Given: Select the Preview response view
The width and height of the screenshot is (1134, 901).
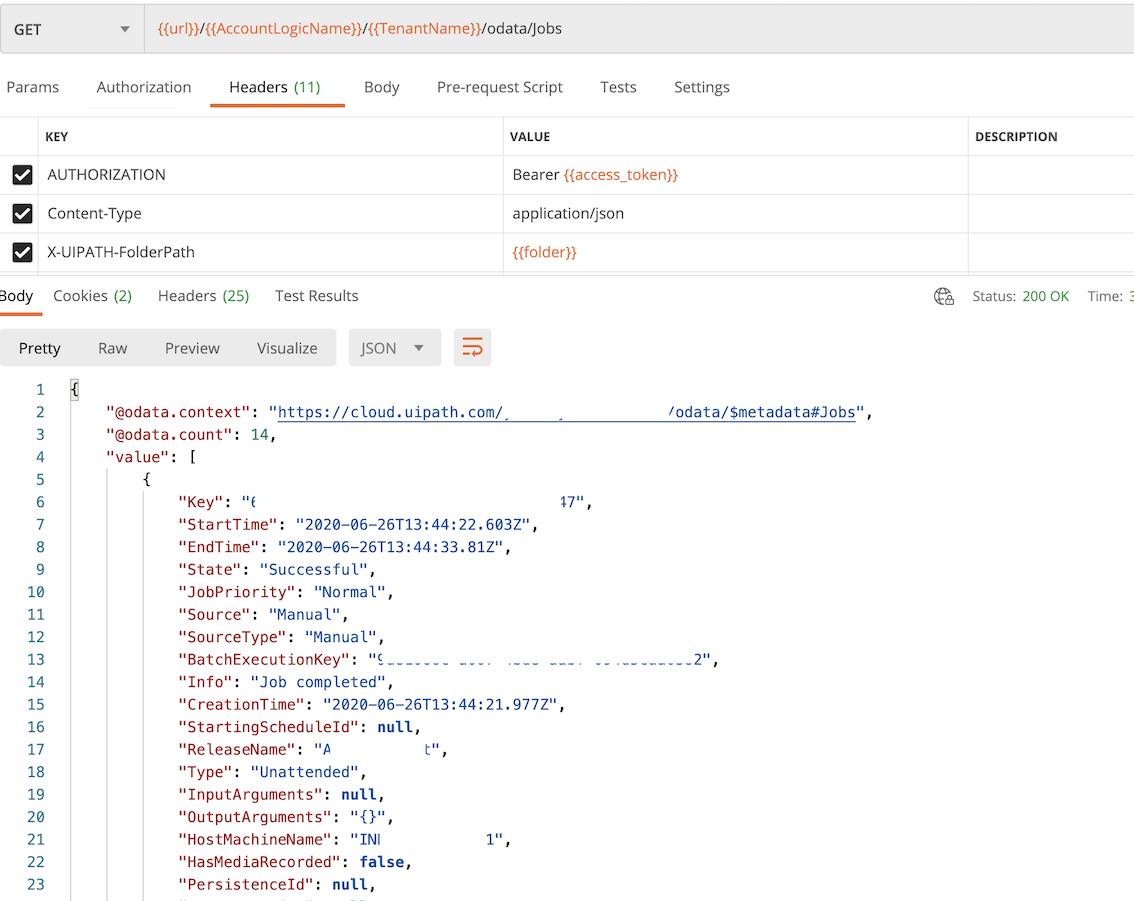Looking at the screenshot, I should [192, 348].
